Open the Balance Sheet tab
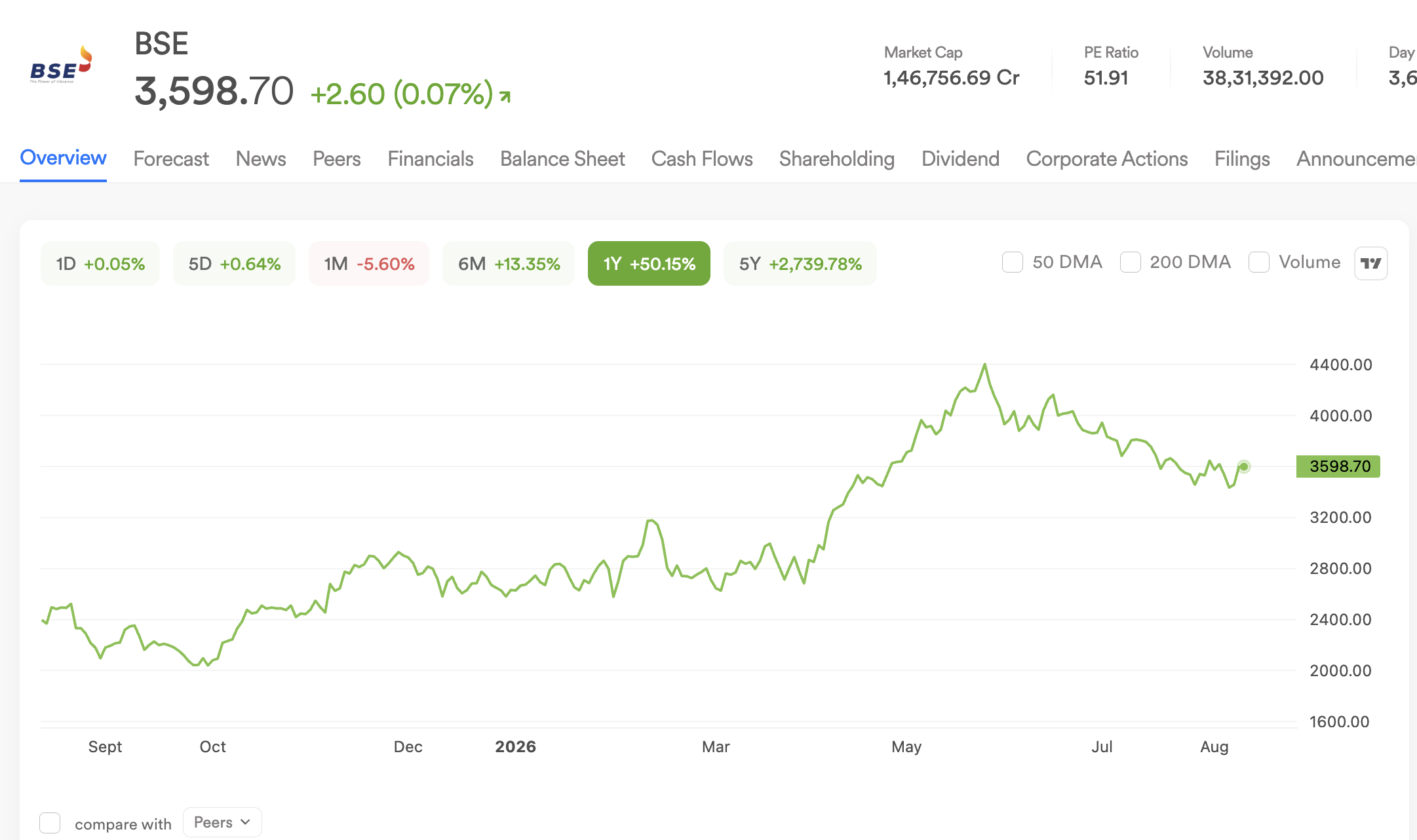The image size is (1417, 840). click(x=562, y=159)
